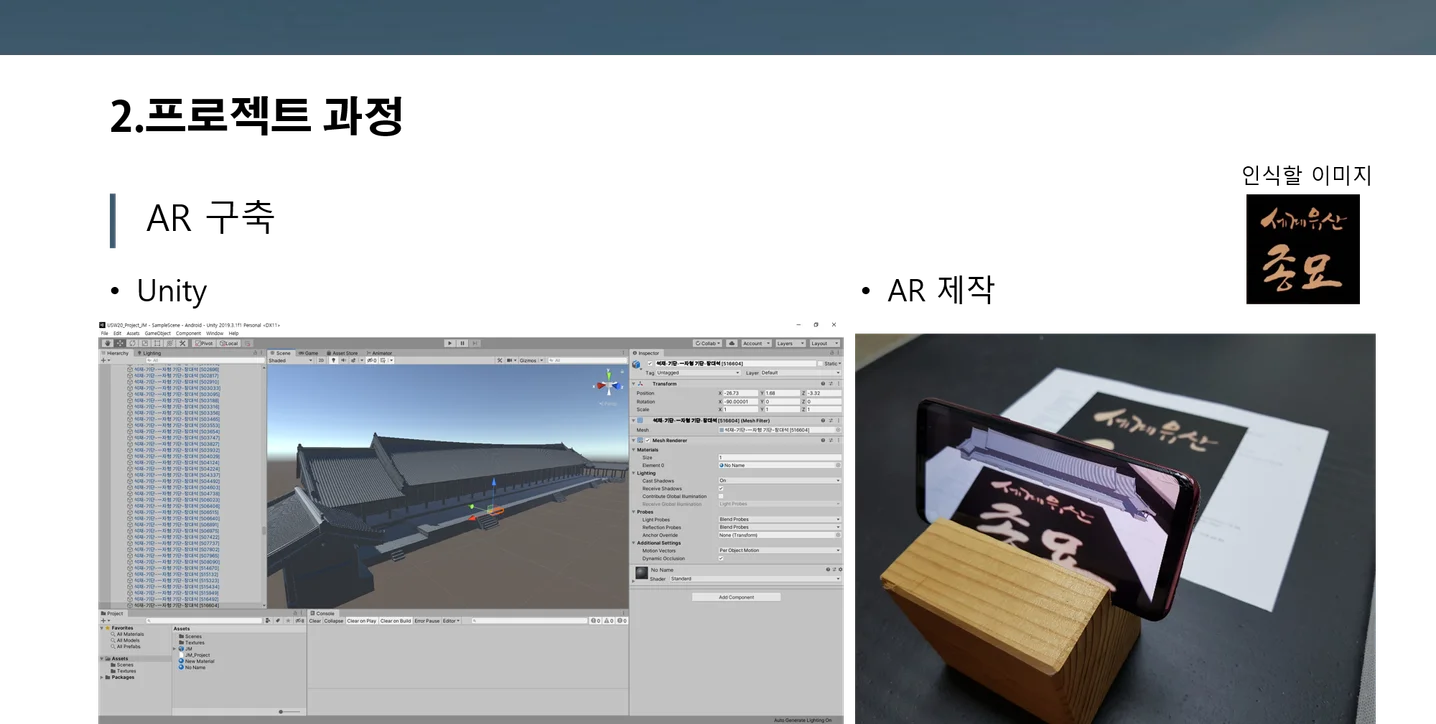Viewport: 1436px width, 724px height.
Task: Toggle scene lighting lightbulb icon
Action: pyautogui.click(x=334, y=360)
